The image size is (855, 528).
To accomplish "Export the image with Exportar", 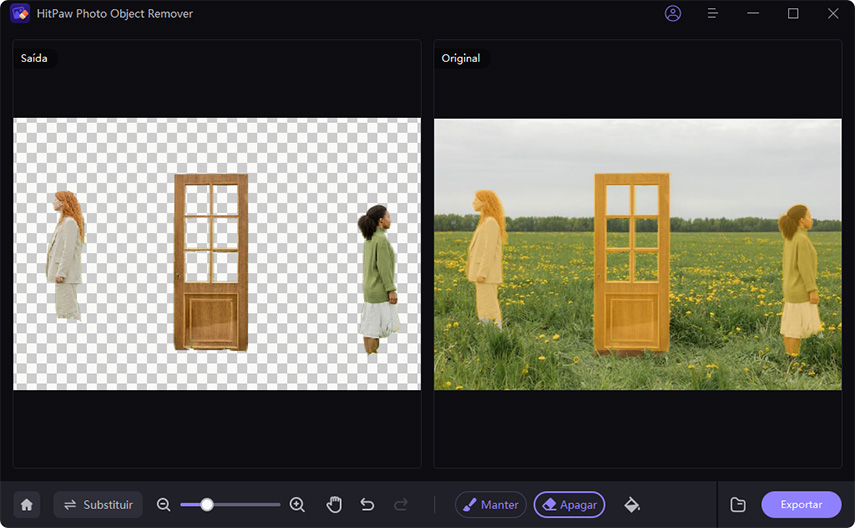I will (x=801, y=505).
